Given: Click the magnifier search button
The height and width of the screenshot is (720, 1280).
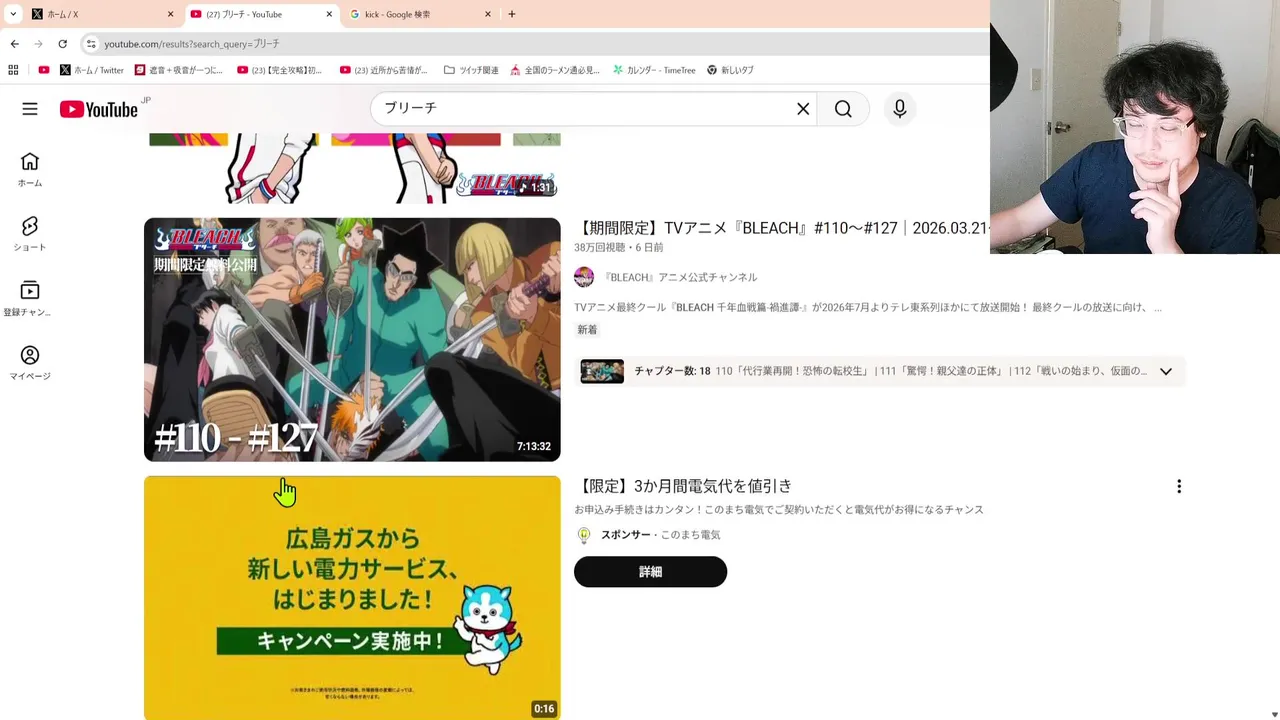Looking at the screenshot, I should click(x=843, y=109).
